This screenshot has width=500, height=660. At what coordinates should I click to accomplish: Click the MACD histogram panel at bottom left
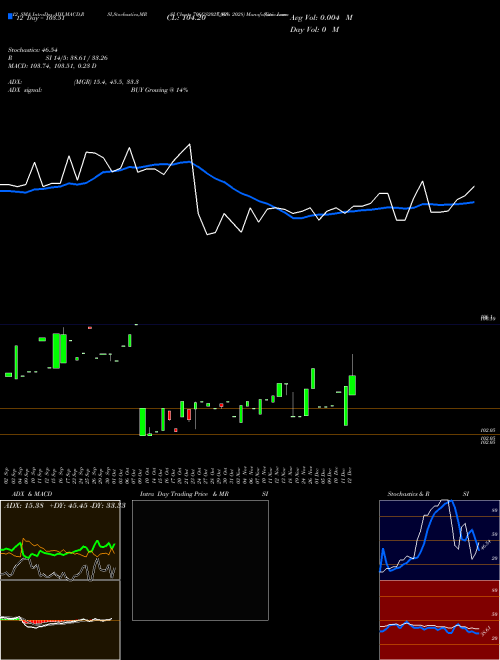coord(60,620)
